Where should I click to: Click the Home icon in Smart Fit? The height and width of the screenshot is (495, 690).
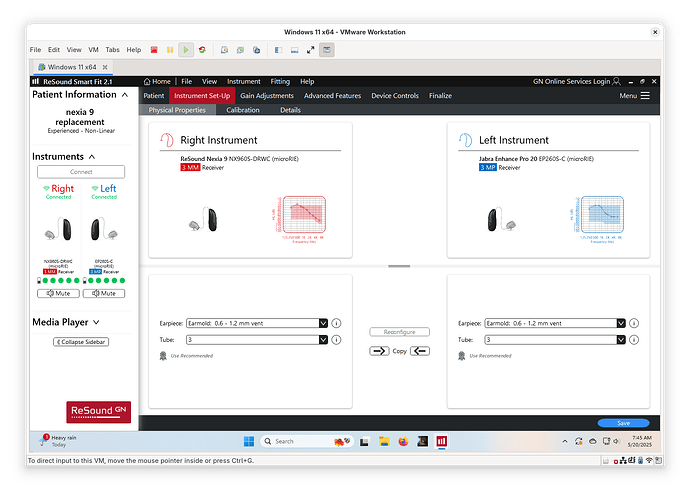point(147,81)
